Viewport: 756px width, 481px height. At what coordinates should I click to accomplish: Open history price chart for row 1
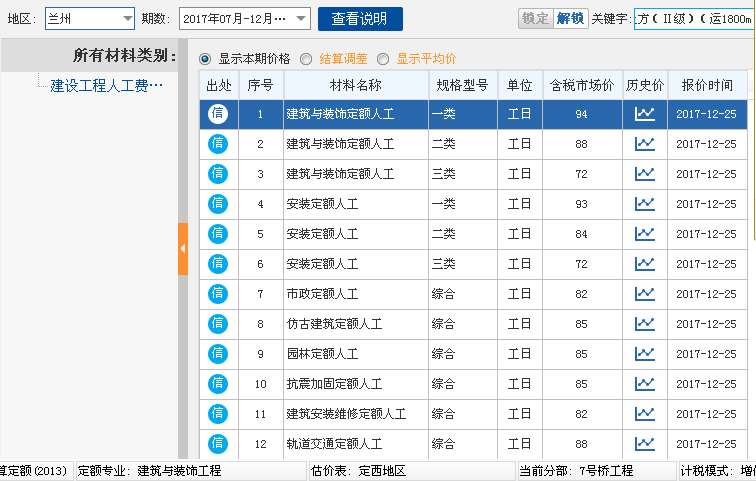[x=645, y=114]
